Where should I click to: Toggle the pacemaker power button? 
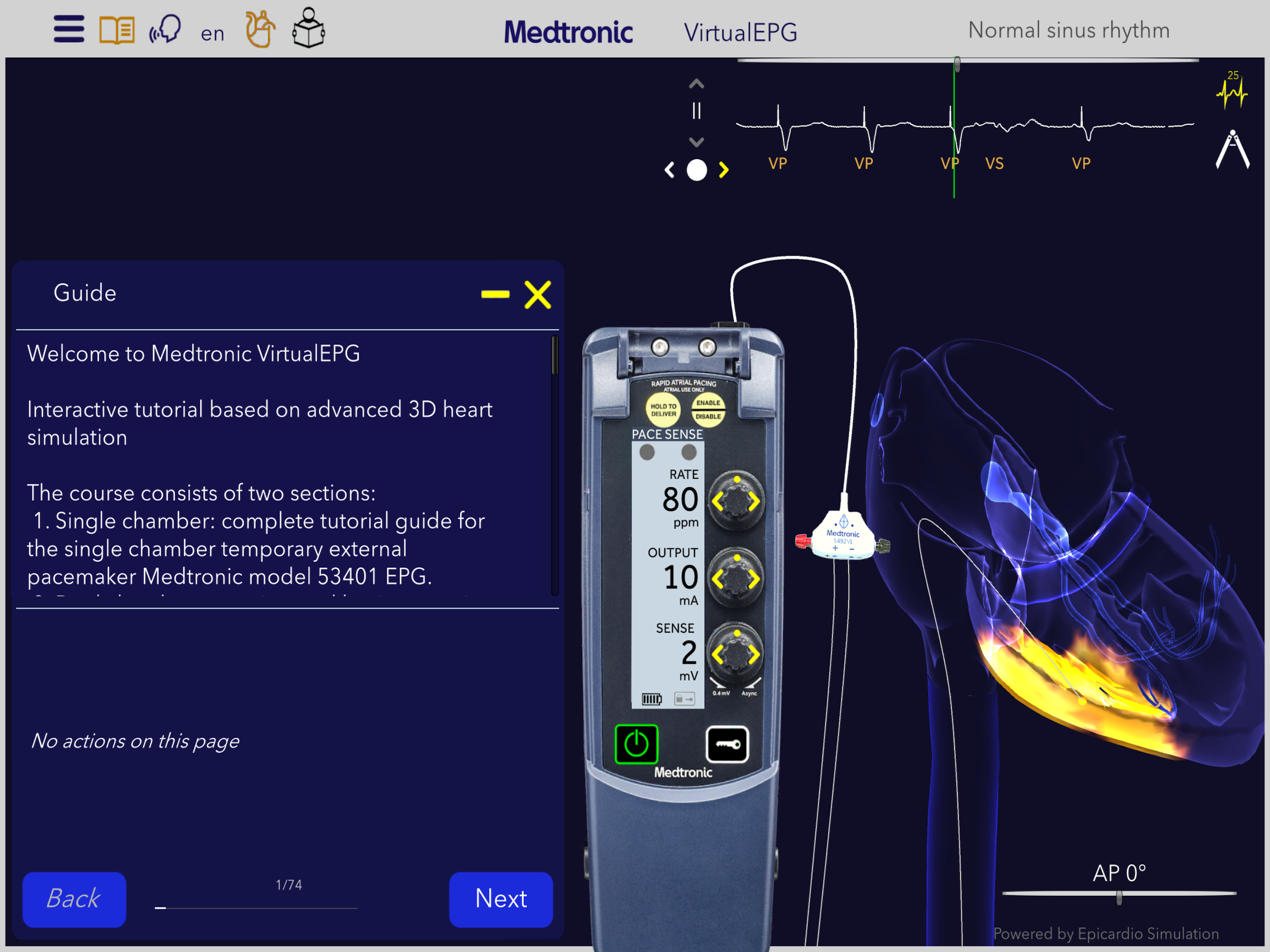click(636, 744)
